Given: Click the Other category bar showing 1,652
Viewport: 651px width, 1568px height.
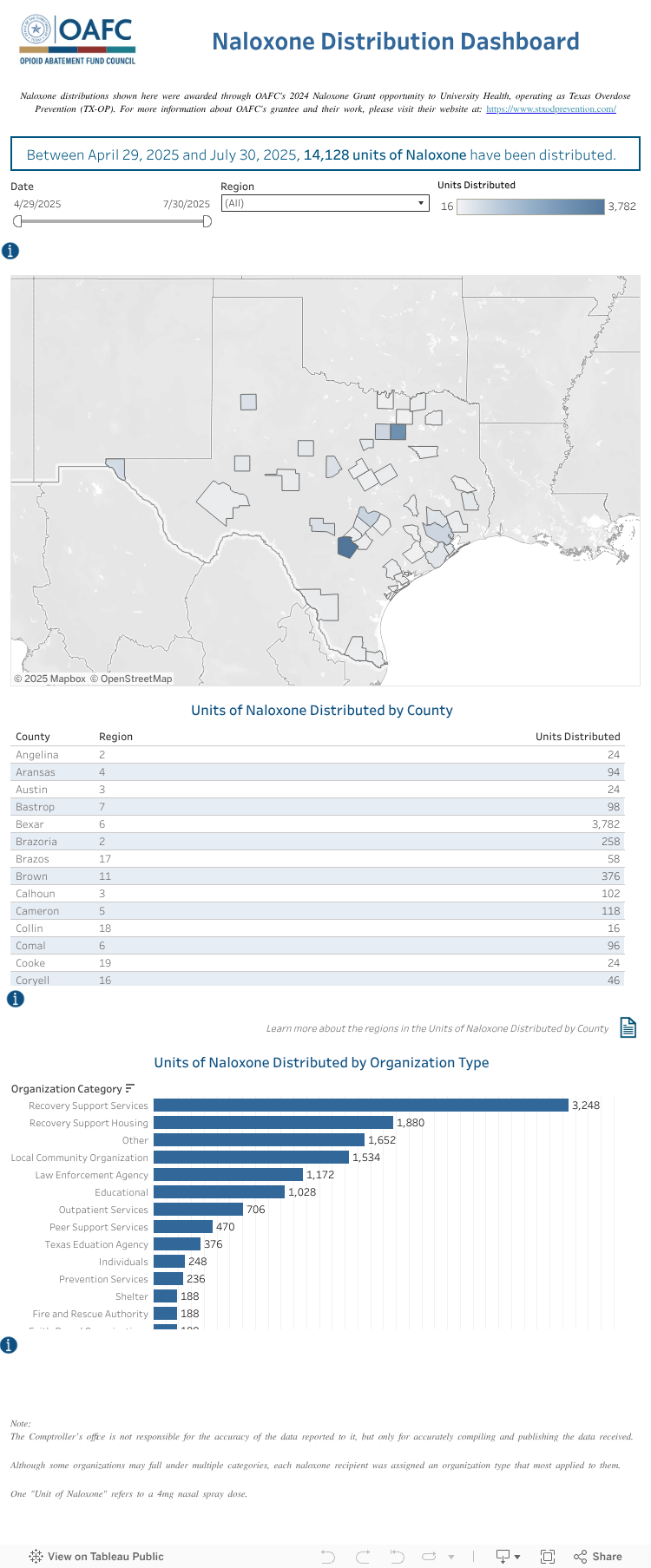Looking at the screenshot, I should [259, 1140].
